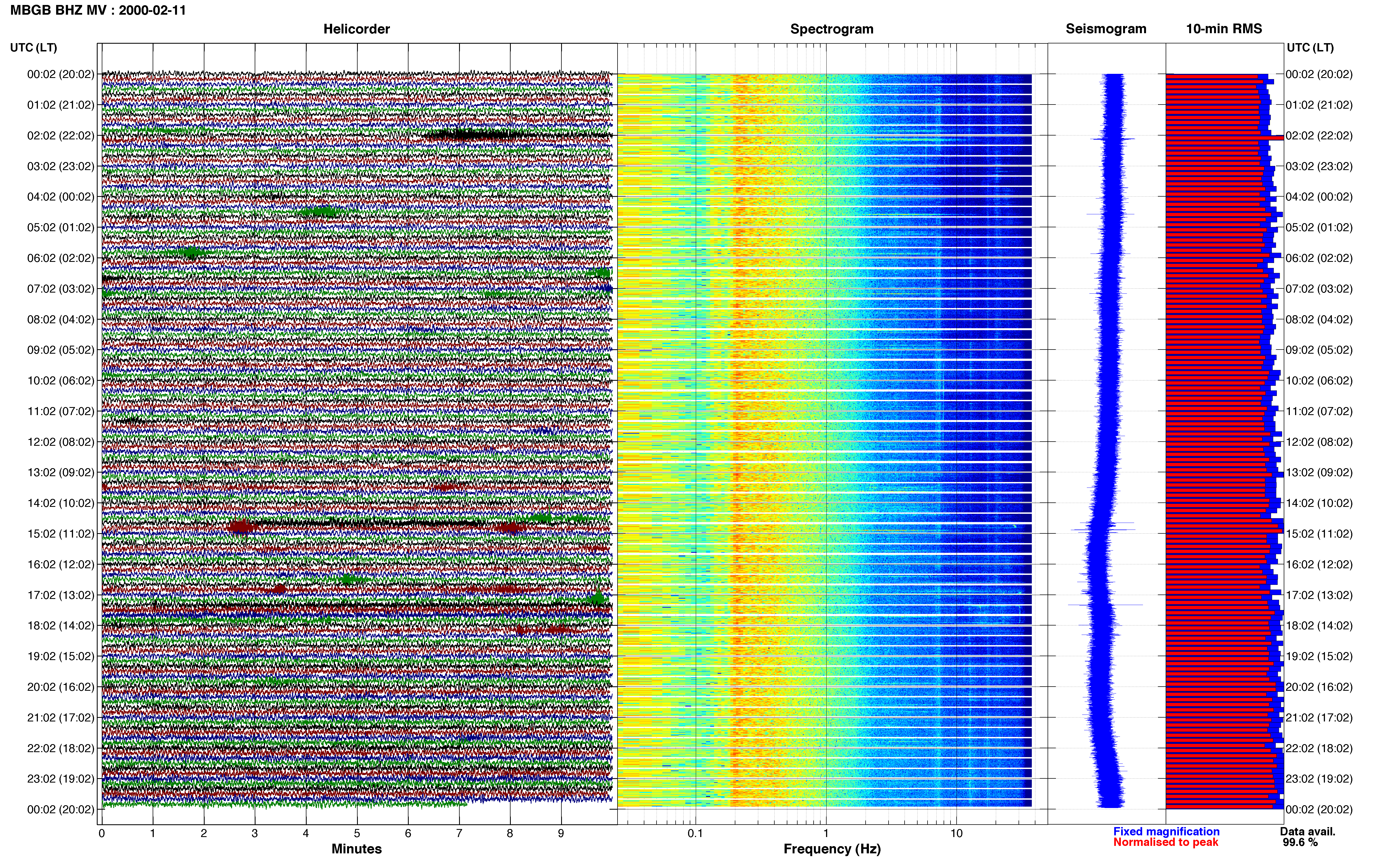Click the Helicorder panel heading

tap(356, 29)
